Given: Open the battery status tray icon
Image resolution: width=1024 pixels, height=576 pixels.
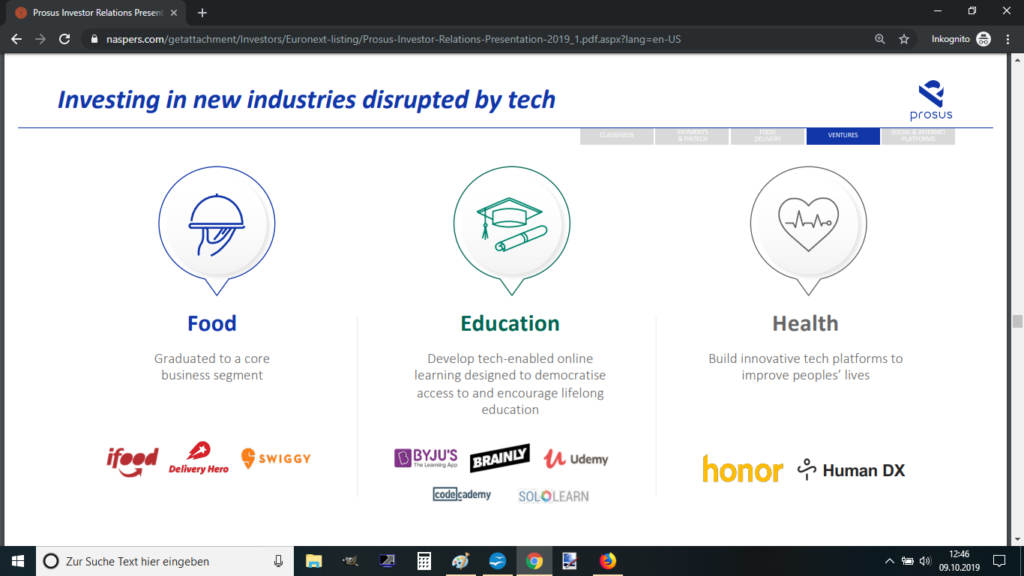Looking at the screenshot, I should coord(908,561).
